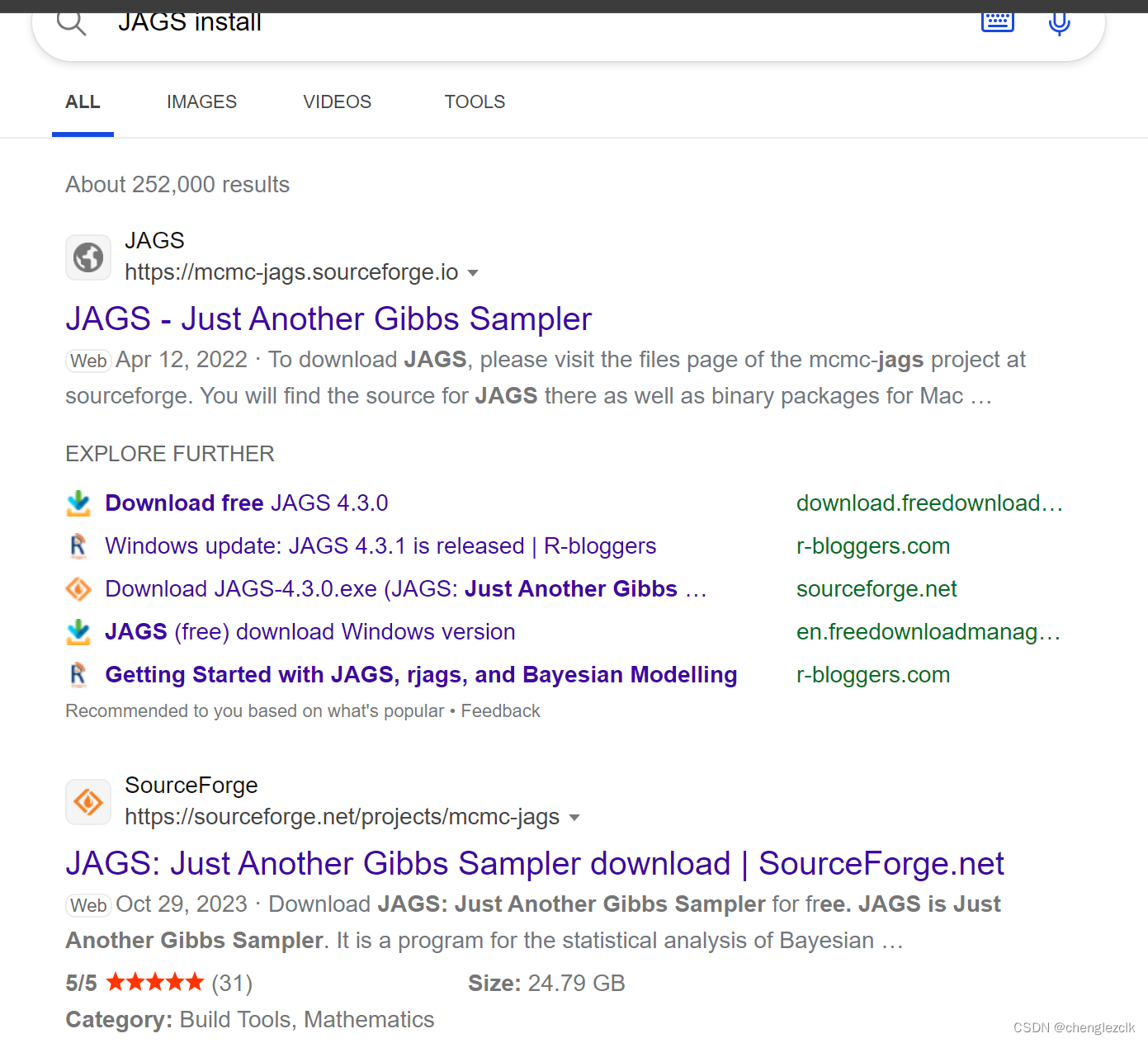Image resolution: width=1148 pixels, height=1043 pixels.
Task: Click the Feedback link under Explore Further
Action: 500,710
